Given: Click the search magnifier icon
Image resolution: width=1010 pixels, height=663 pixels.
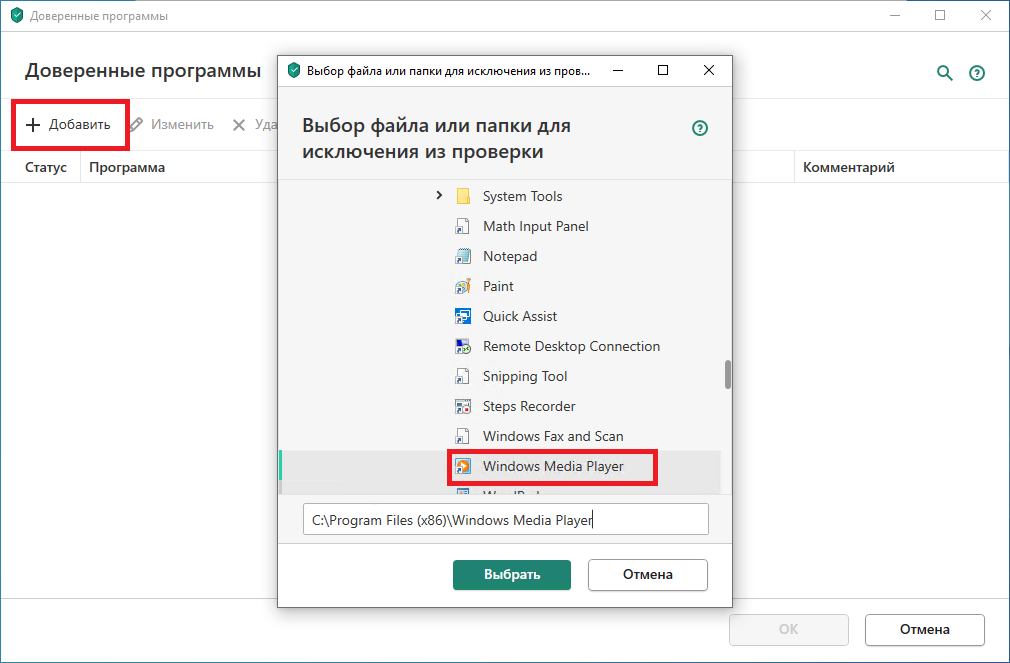Looking at the screenshot, I should 944,72.
